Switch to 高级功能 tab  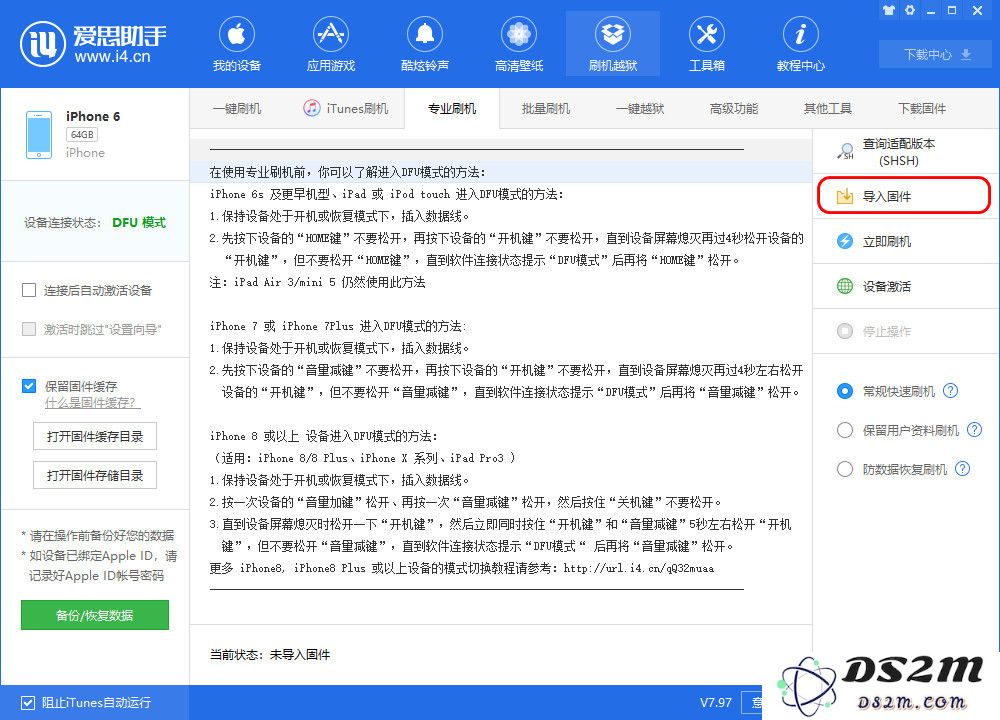click(733, 108)
